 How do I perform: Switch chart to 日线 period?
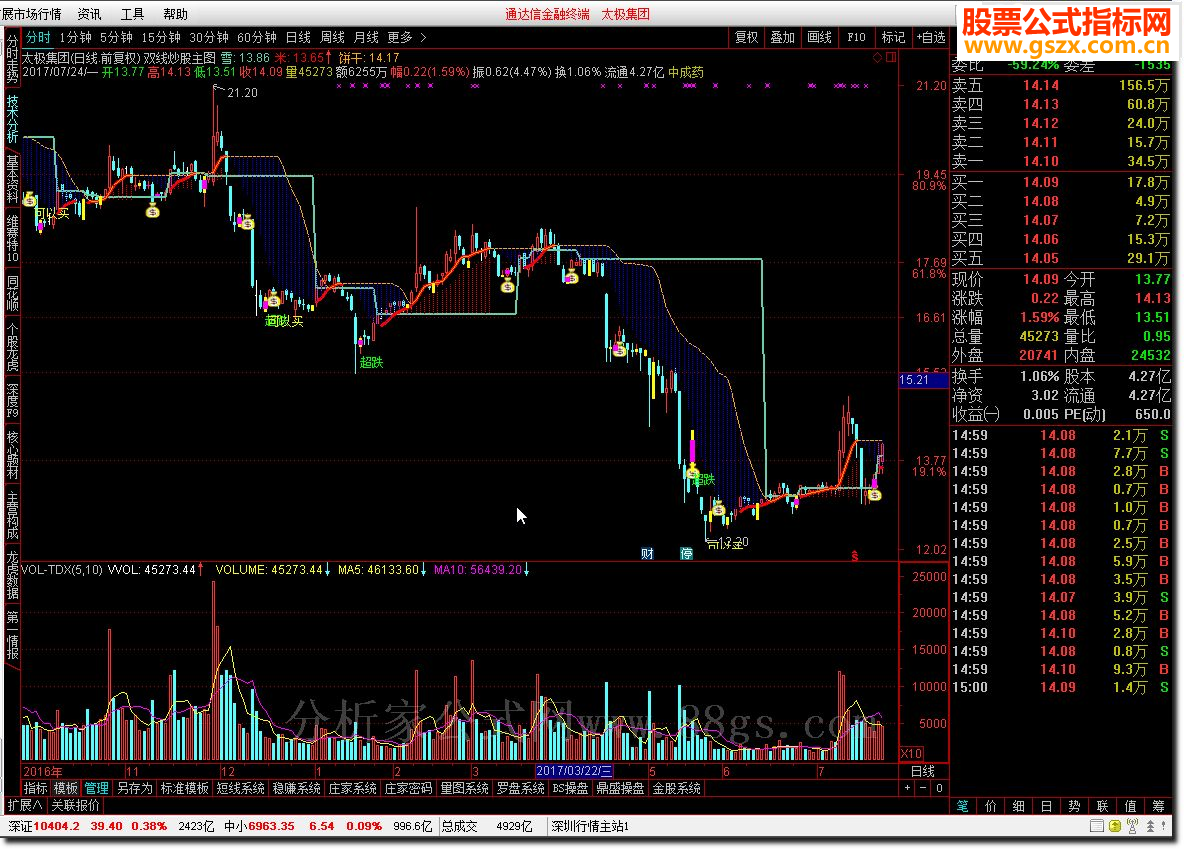tap(298, 37)
